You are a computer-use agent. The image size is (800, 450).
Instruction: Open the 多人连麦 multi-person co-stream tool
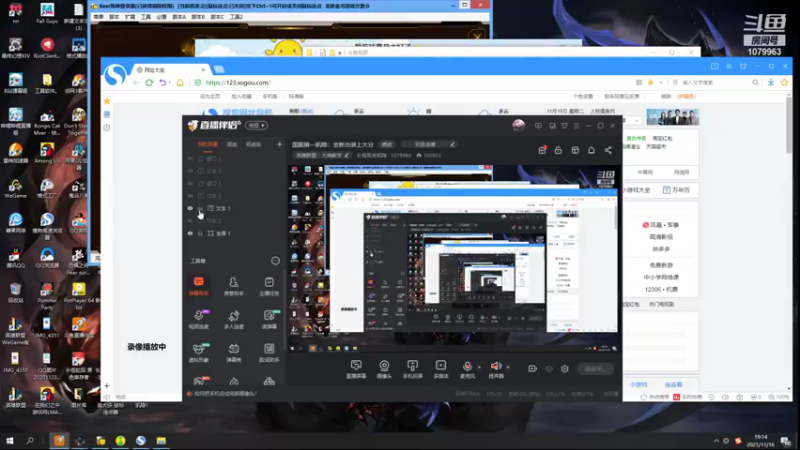pos(234,318)
